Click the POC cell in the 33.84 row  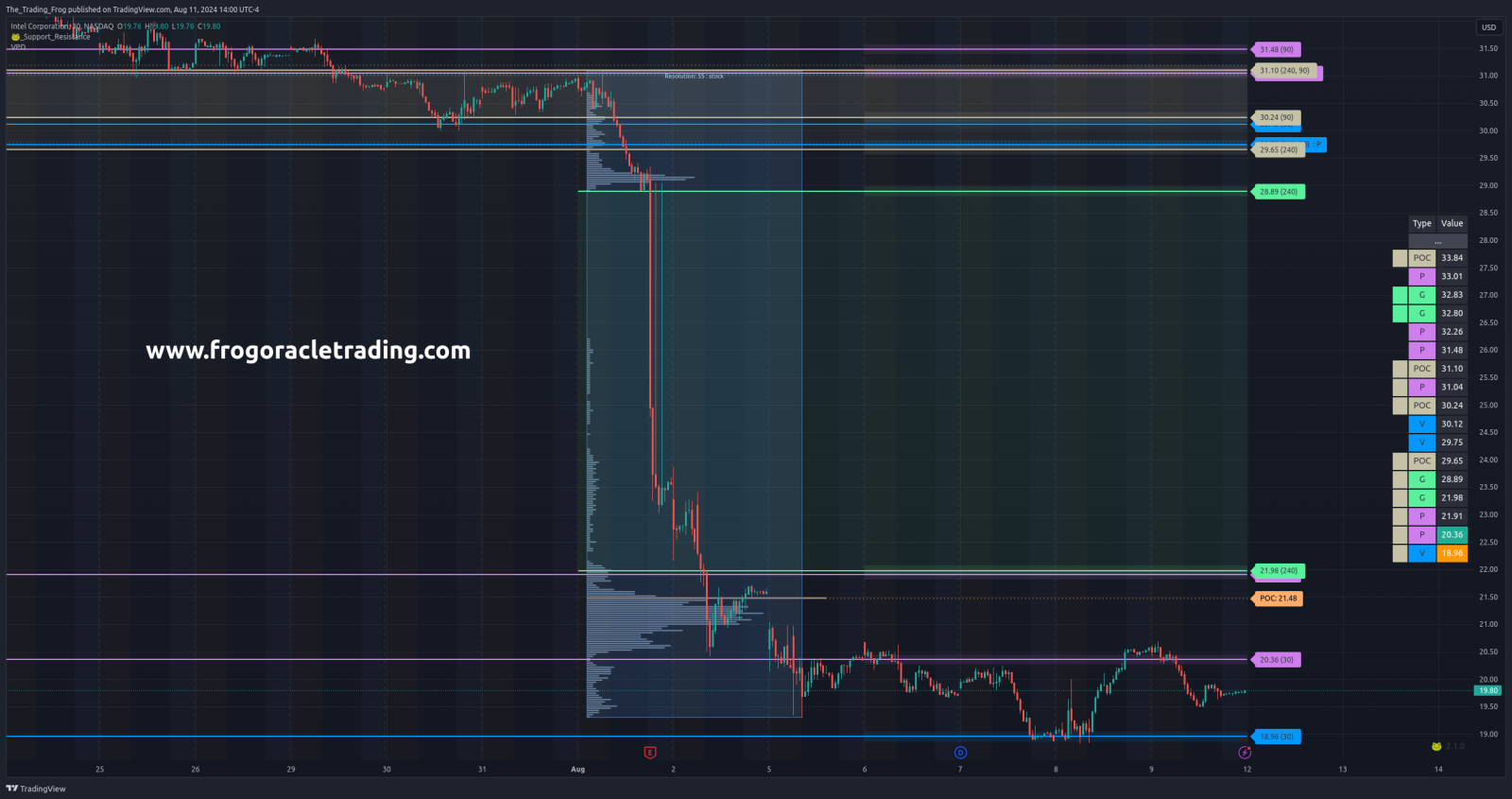point(1422,257)
